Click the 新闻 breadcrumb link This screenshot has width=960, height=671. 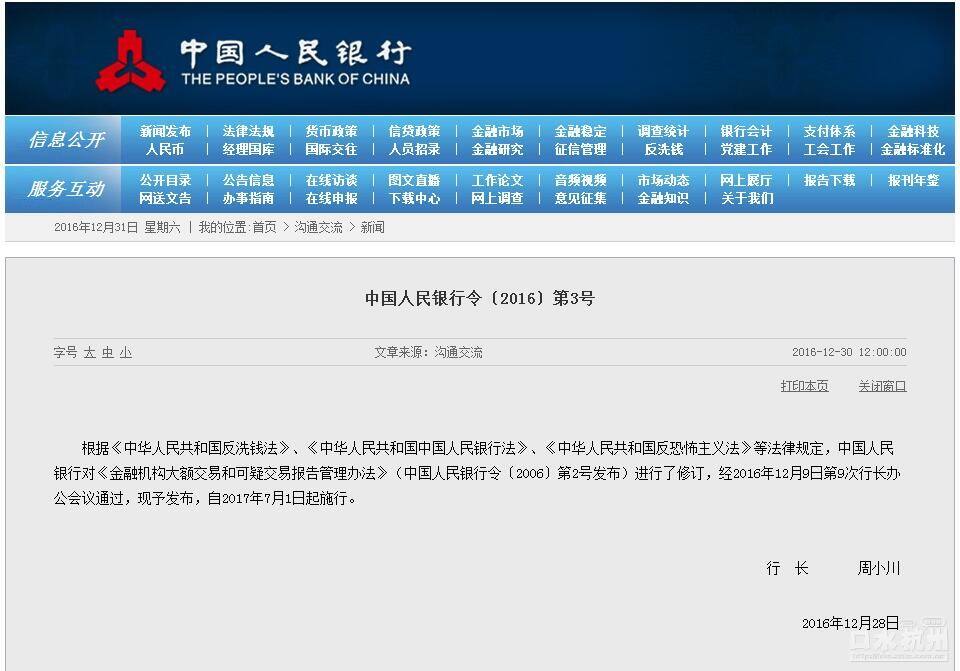pyautogui.click(x=372, y=227)
